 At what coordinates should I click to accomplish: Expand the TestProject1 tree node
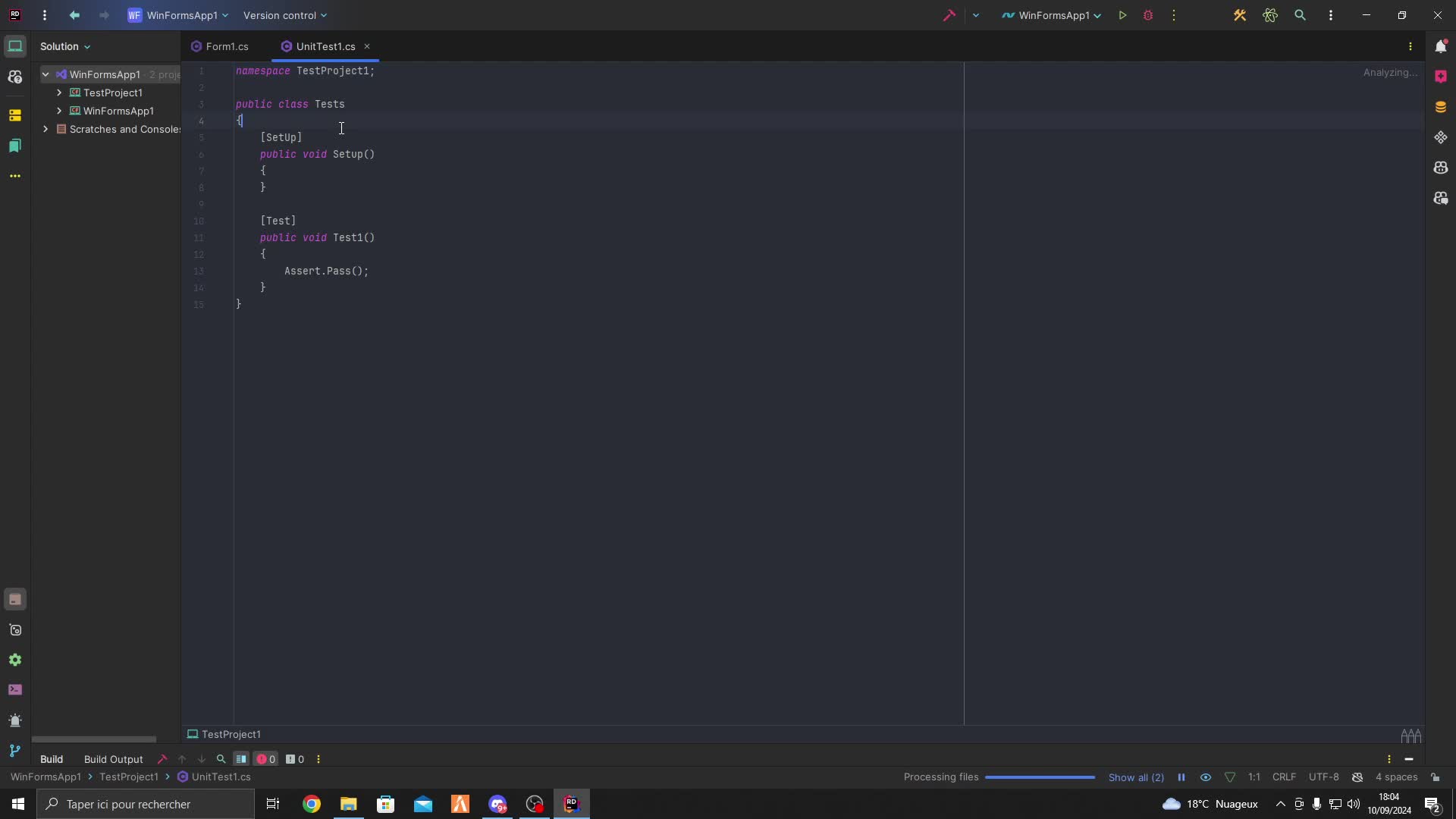point(59,93)
